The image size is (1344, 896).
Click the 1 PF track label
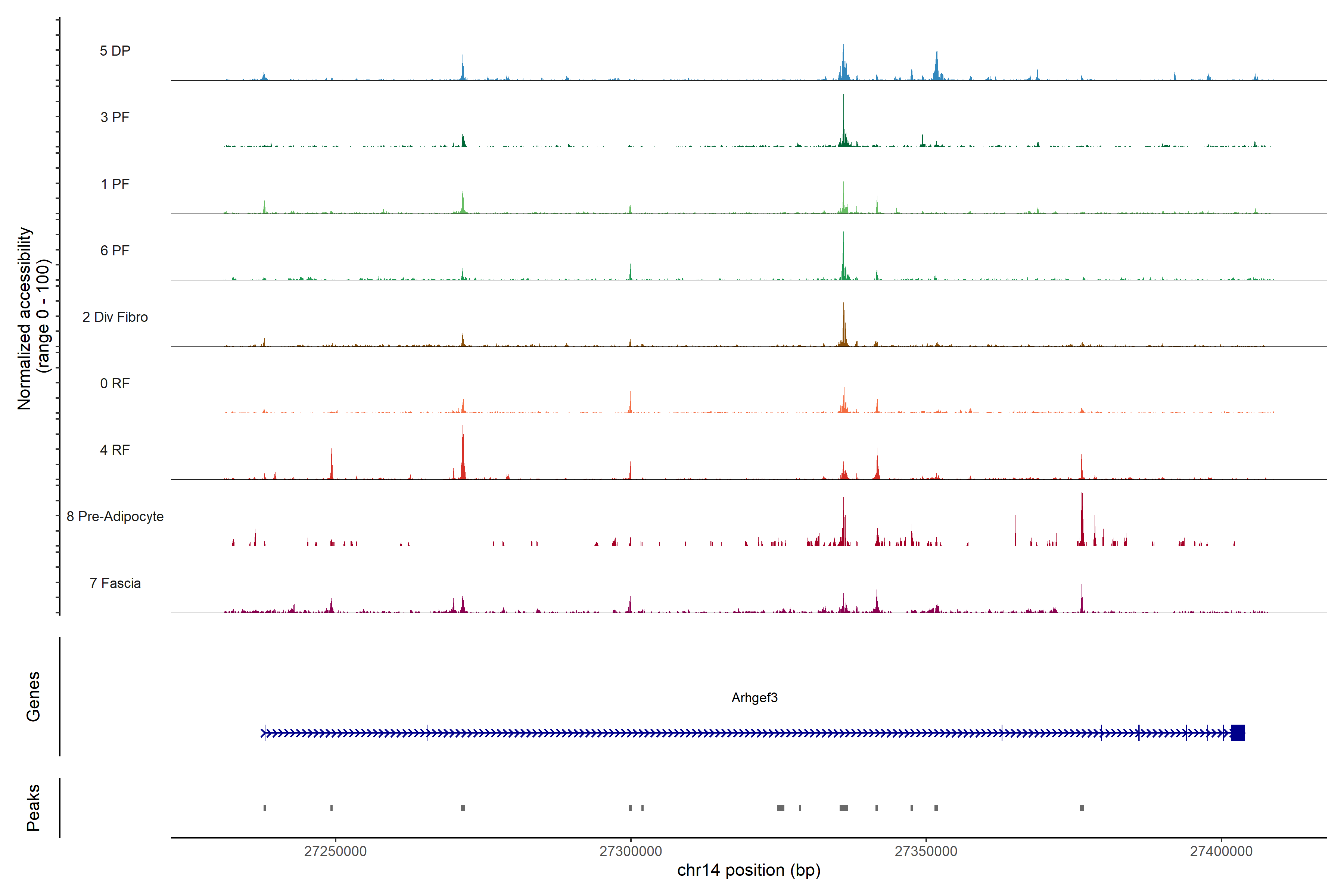point(115,184)
